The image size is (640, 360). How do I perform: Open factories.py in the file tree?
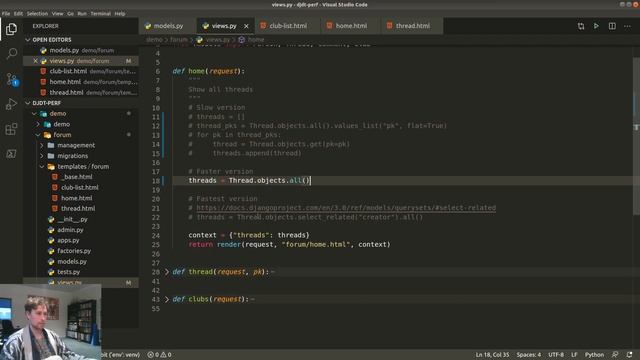pyautogui.click(x=74, y=251)
